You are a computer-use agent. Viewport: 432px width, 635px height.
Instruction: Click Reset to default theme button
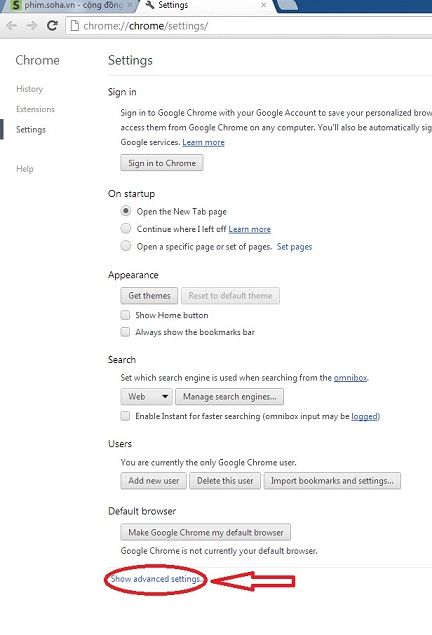click(x=230, y=296)
